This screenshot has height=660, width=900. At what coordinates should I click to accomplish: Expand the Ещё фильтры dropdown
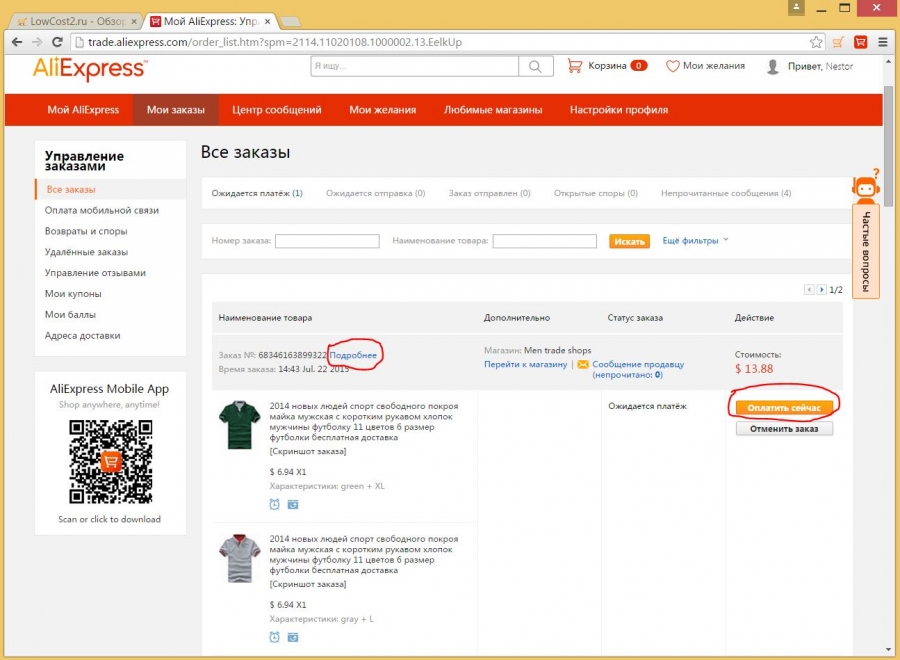pyautogui.click(x=695, y=240)
